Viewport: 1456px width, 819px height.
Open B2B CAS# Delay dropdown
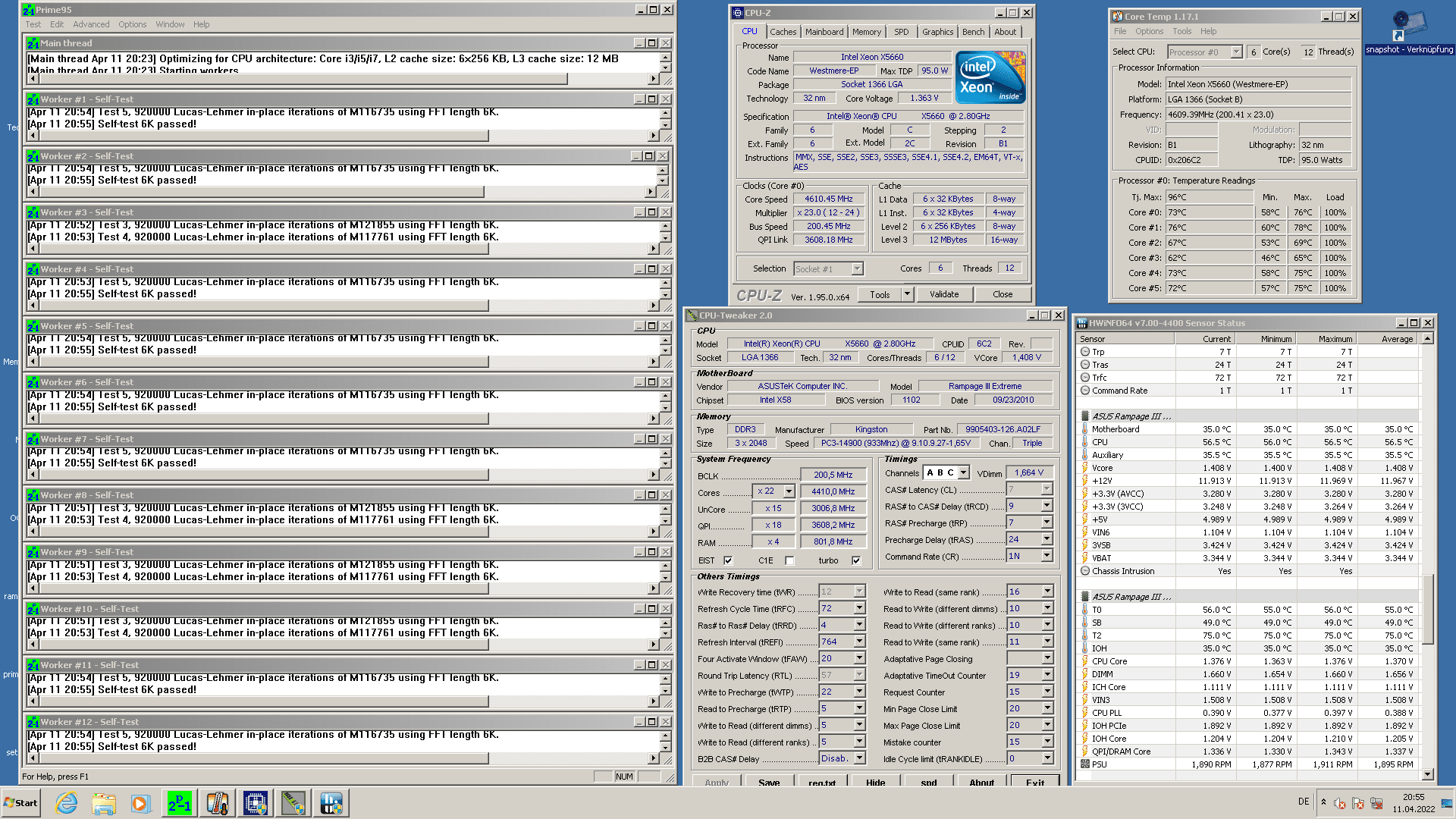coord(859,758)
